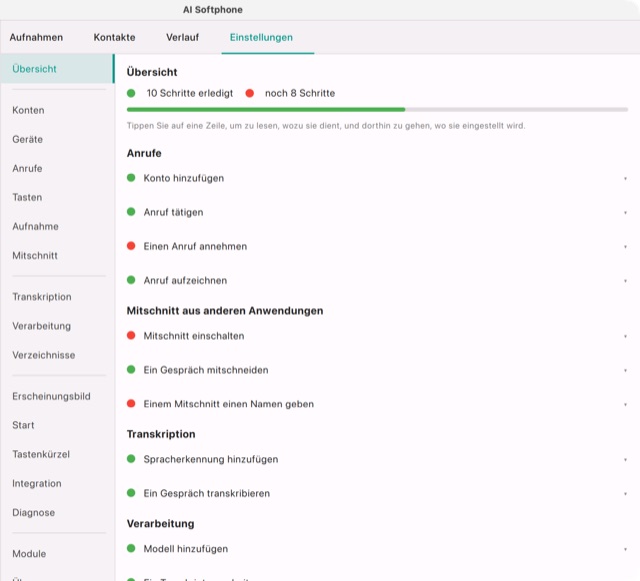Go to Transkription in the sidebar

[42, 297]
